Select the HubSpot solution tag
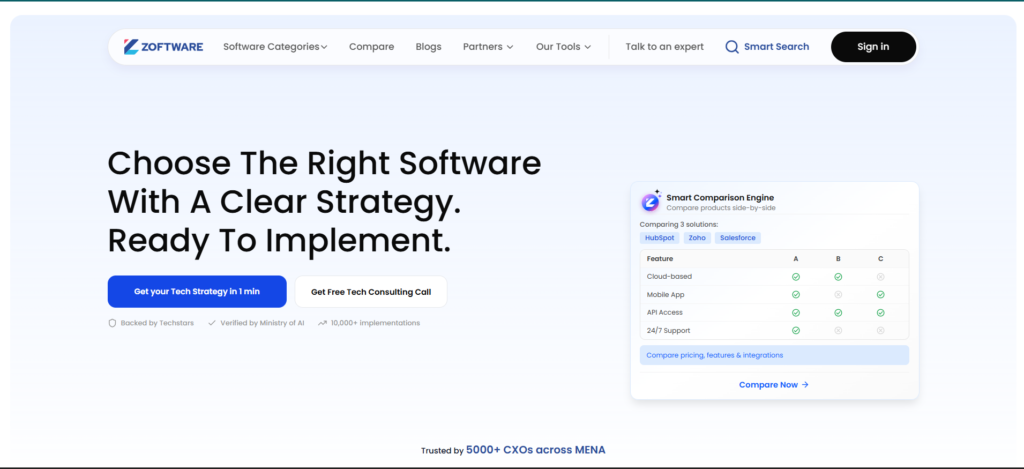 click(660, 238)
